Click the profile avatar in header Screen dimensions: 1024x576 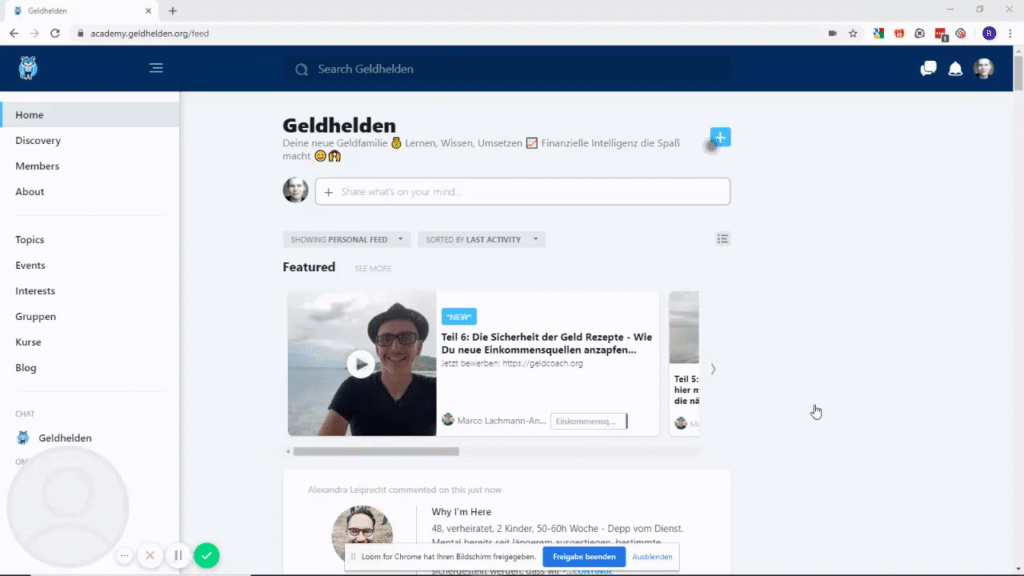pos(984,69)
